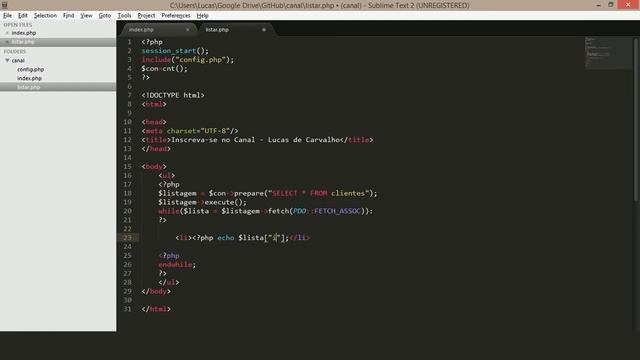Open the Help menu
Viewport: 640px width, 360px height.
point(202,16)
